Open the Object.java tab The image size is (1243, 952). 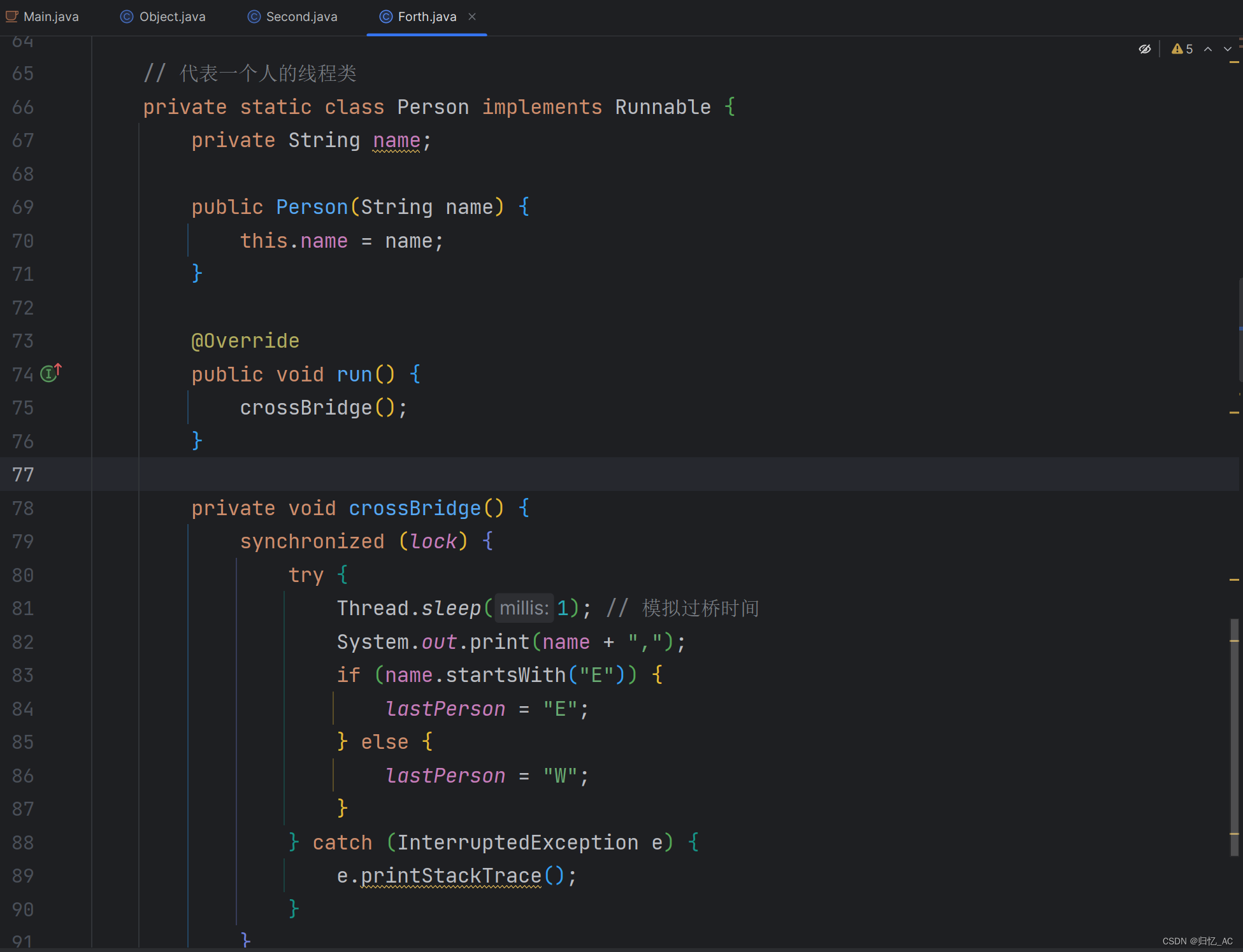[x=172, y=17]
